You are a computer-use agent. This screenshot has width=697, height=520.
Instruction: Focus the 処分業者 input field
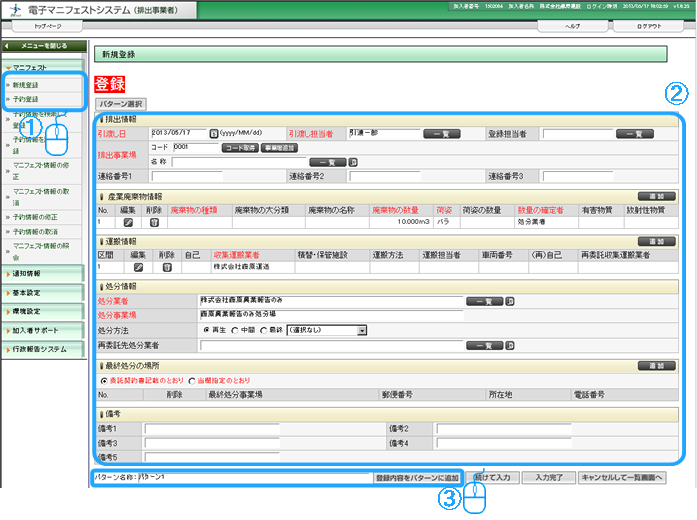pyautogui.click(x=332, y=301)
